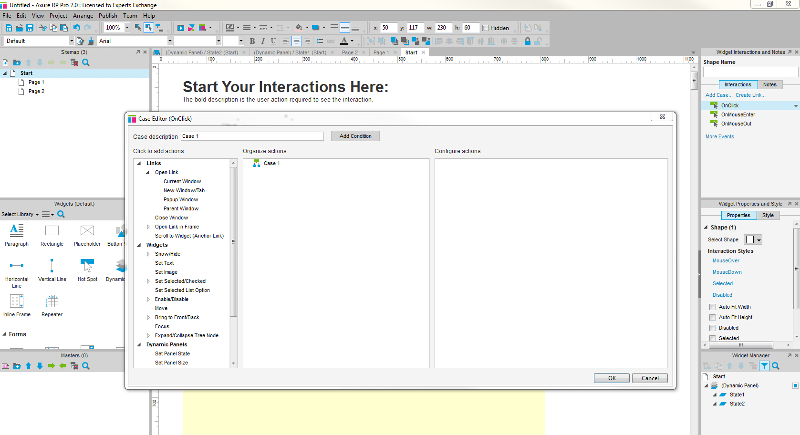Click the MouseDown interaction style link

[x=727, y=272]
